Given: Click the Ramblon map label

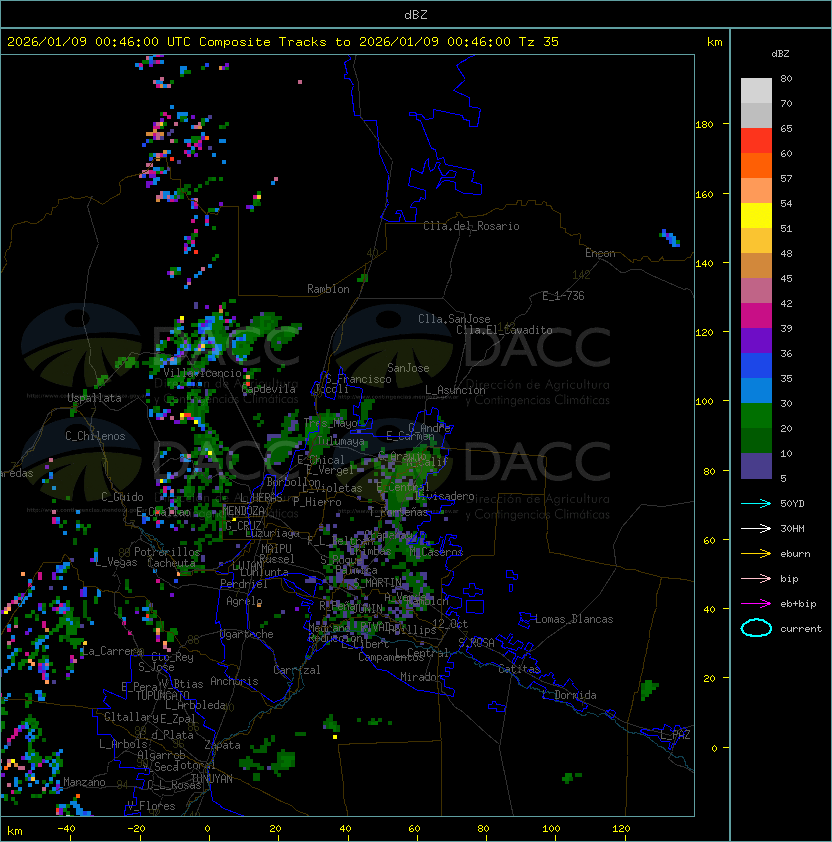Looking at the screenshot, I should click(x=328, y=289).
